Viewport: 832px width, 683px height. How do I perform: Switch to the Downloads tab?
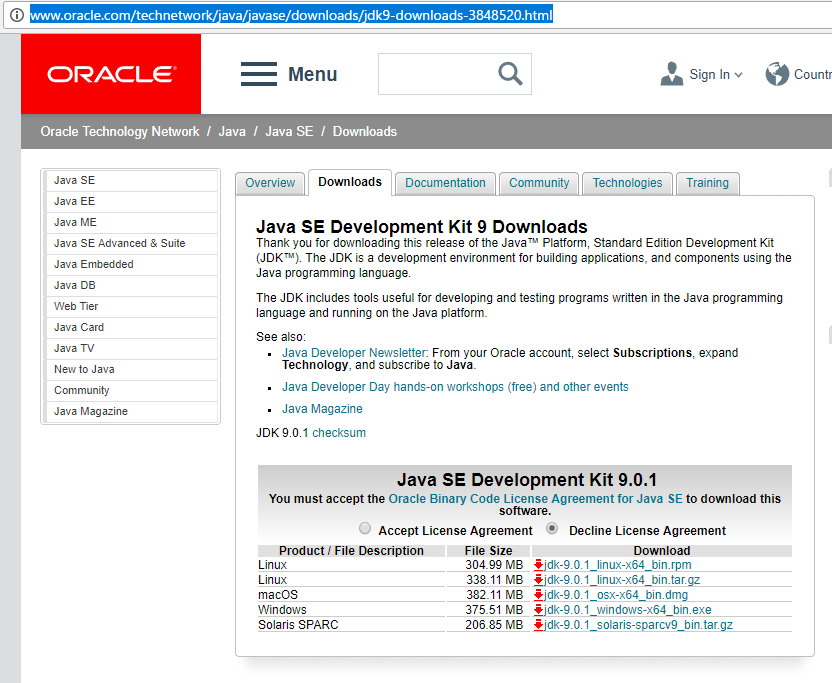[x=350, y=182]
